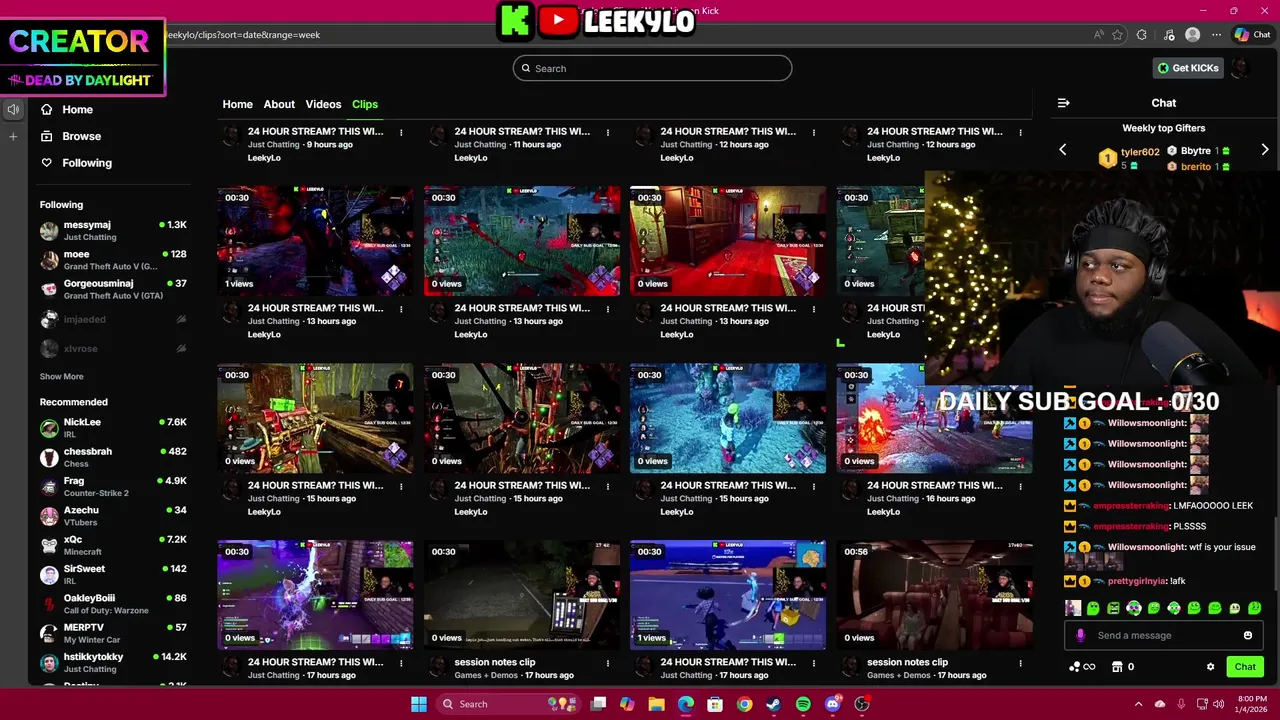
Task: Open Copilot Chat button in Edge
Action: pos(1252,34)
